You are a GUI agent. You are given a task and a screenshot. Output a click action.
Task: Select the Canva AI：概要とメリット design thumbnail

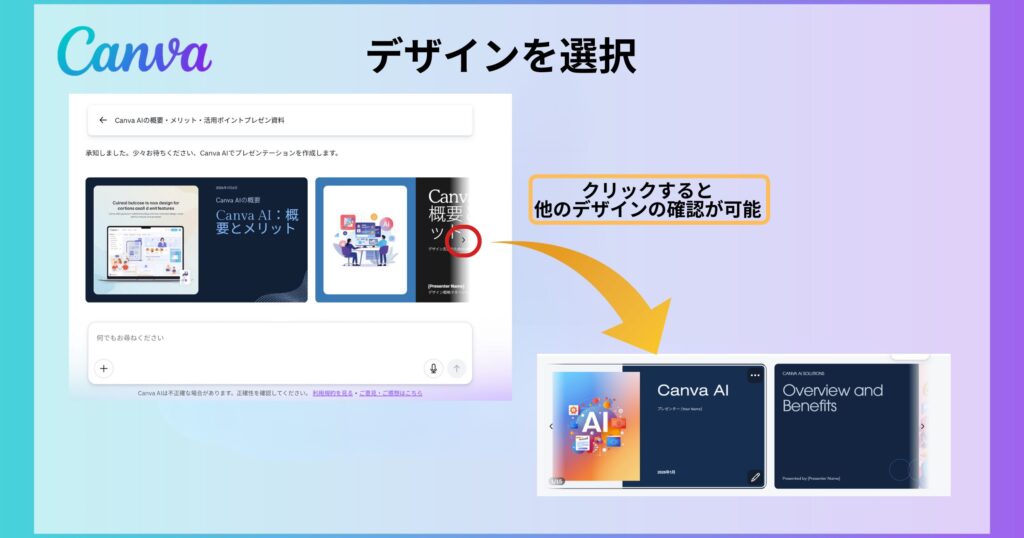click(196, 240)
